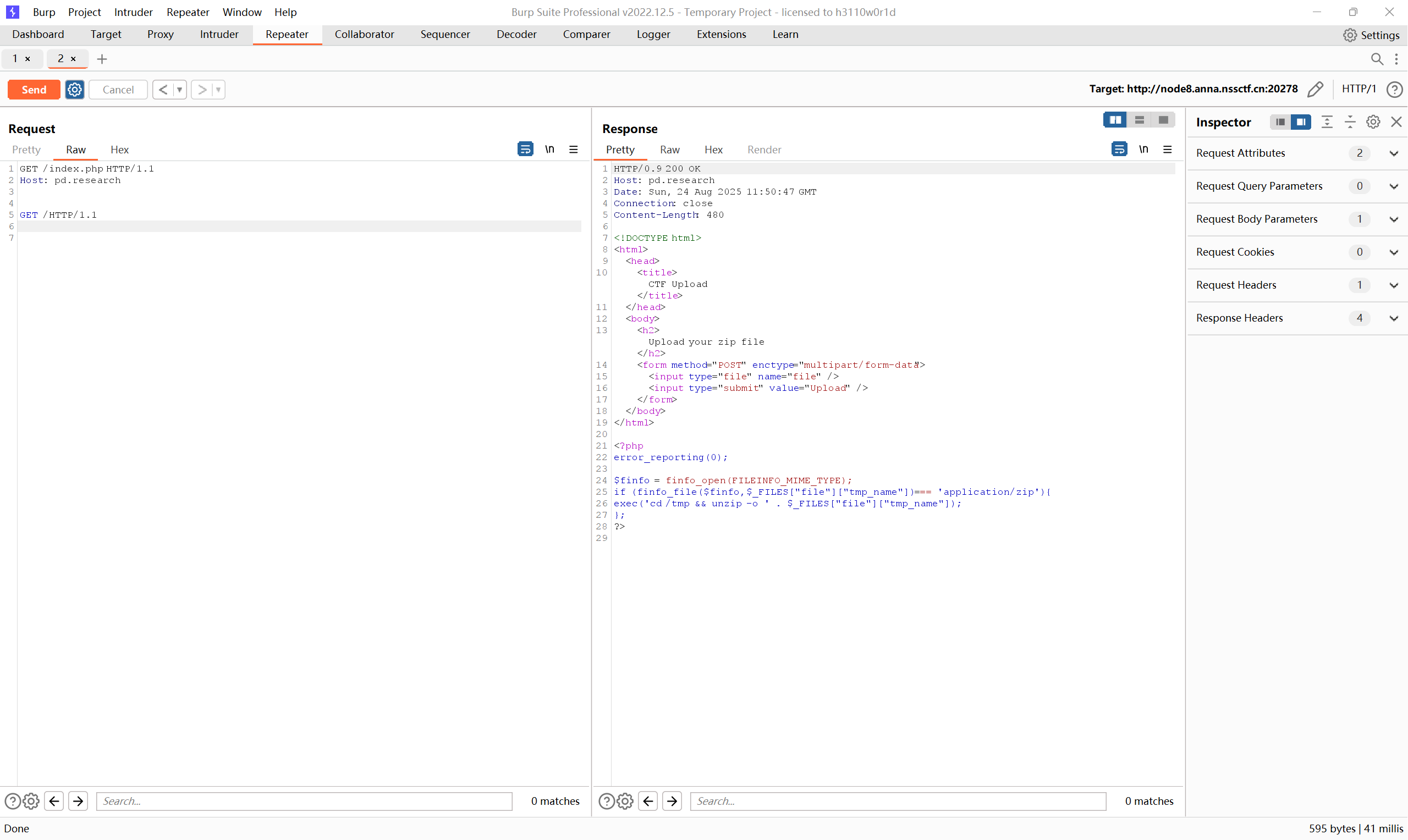This screenshot has width=1408, height=840.
Task: Click the Repeater send-options gear icon
Action: point(74,90)
